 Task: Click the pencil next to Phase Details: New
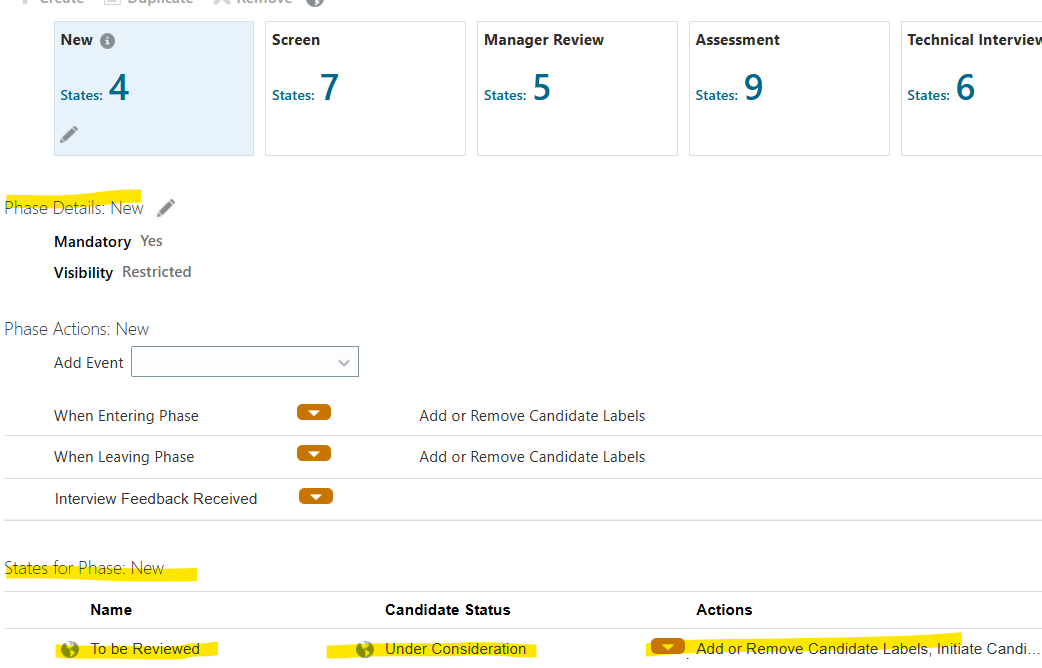[x=165, y=206]
